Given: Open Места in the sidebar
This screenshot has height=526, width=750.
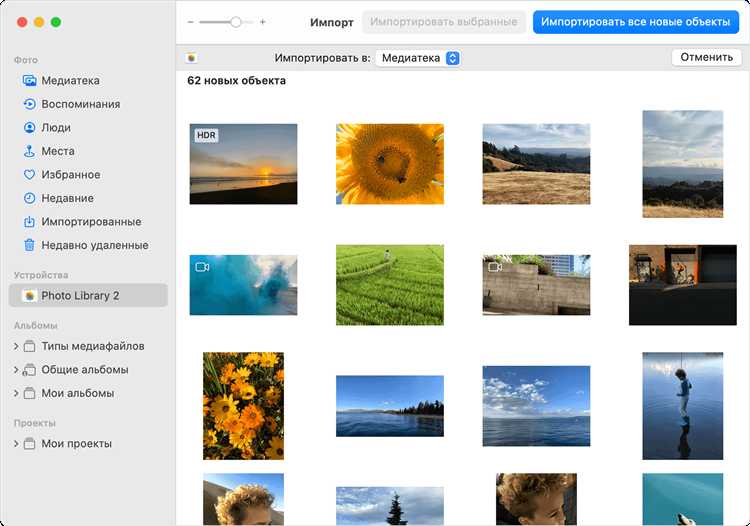Looking at the screenshot, I should click(88, 151).
